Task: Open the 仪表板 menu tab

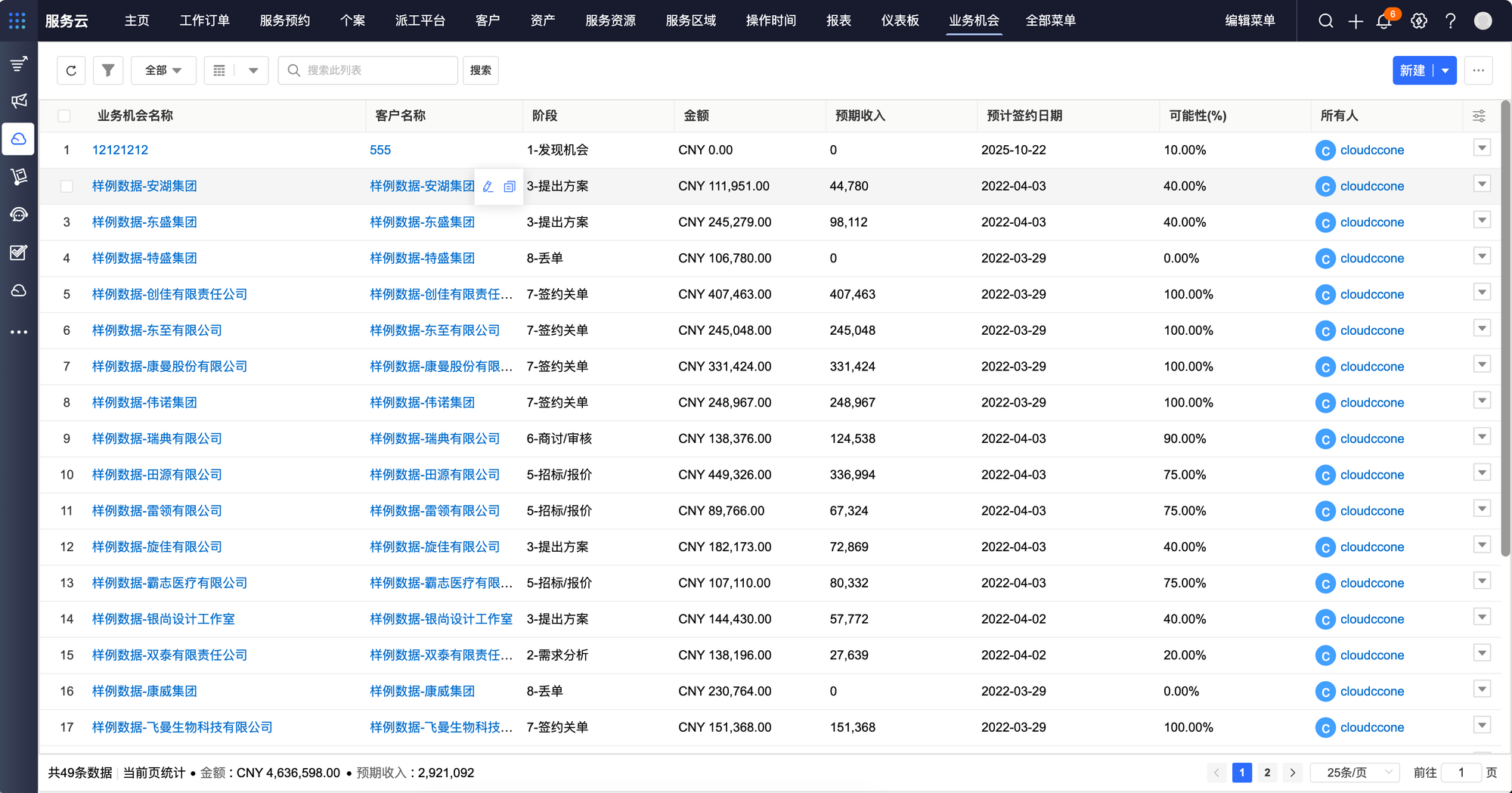Action: 900,20
